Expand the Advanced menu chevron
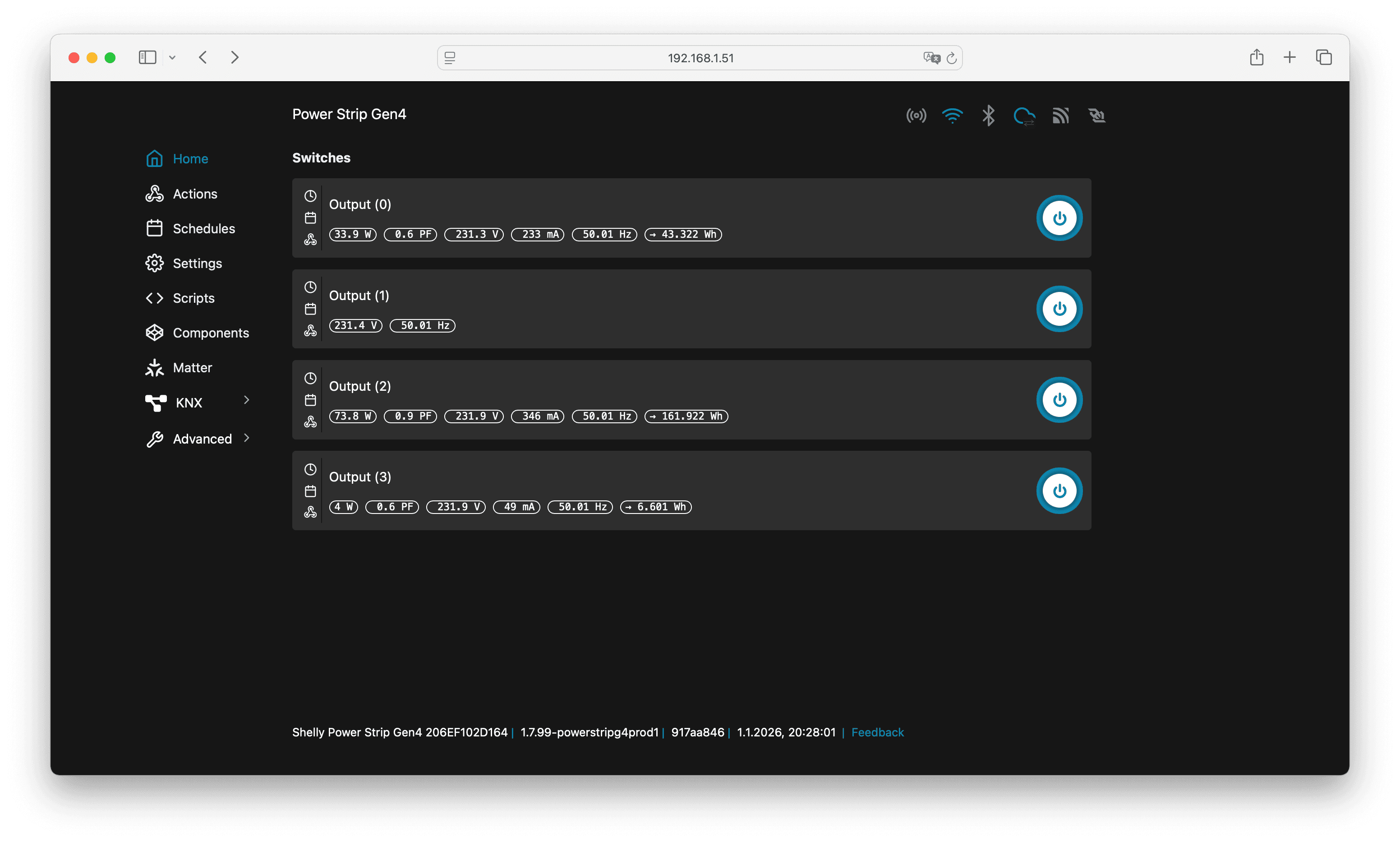The image size is (1400, 842). pos(247,438)
